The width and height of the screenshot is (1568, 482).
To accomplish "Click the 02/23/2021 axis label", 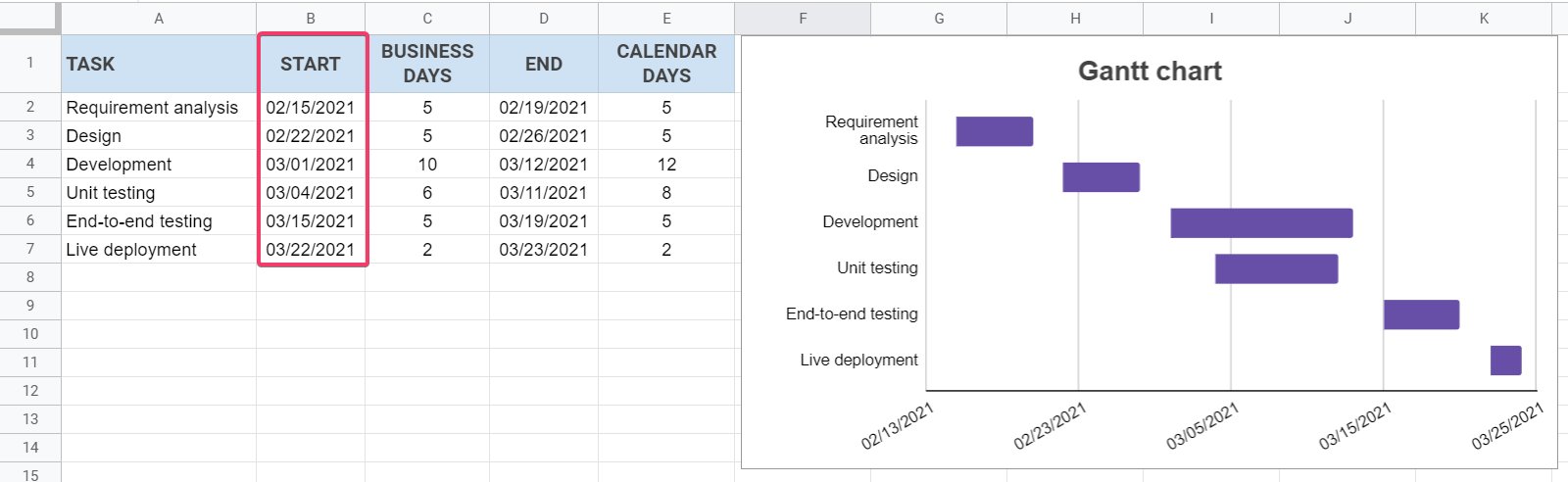I will (1051, 426).
